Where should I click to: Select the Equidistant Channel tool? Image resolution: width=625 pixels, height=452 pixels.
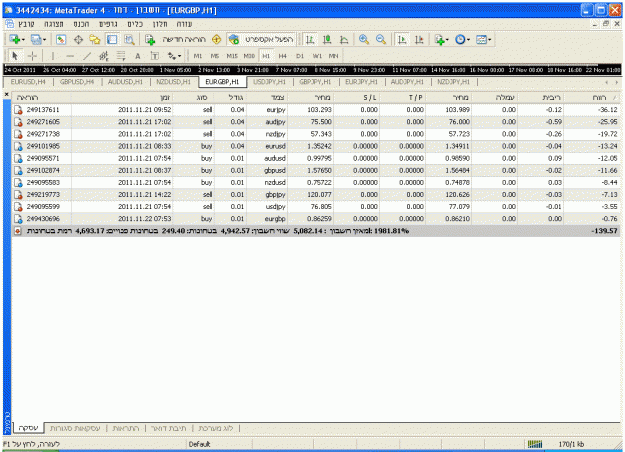point(104,56)
